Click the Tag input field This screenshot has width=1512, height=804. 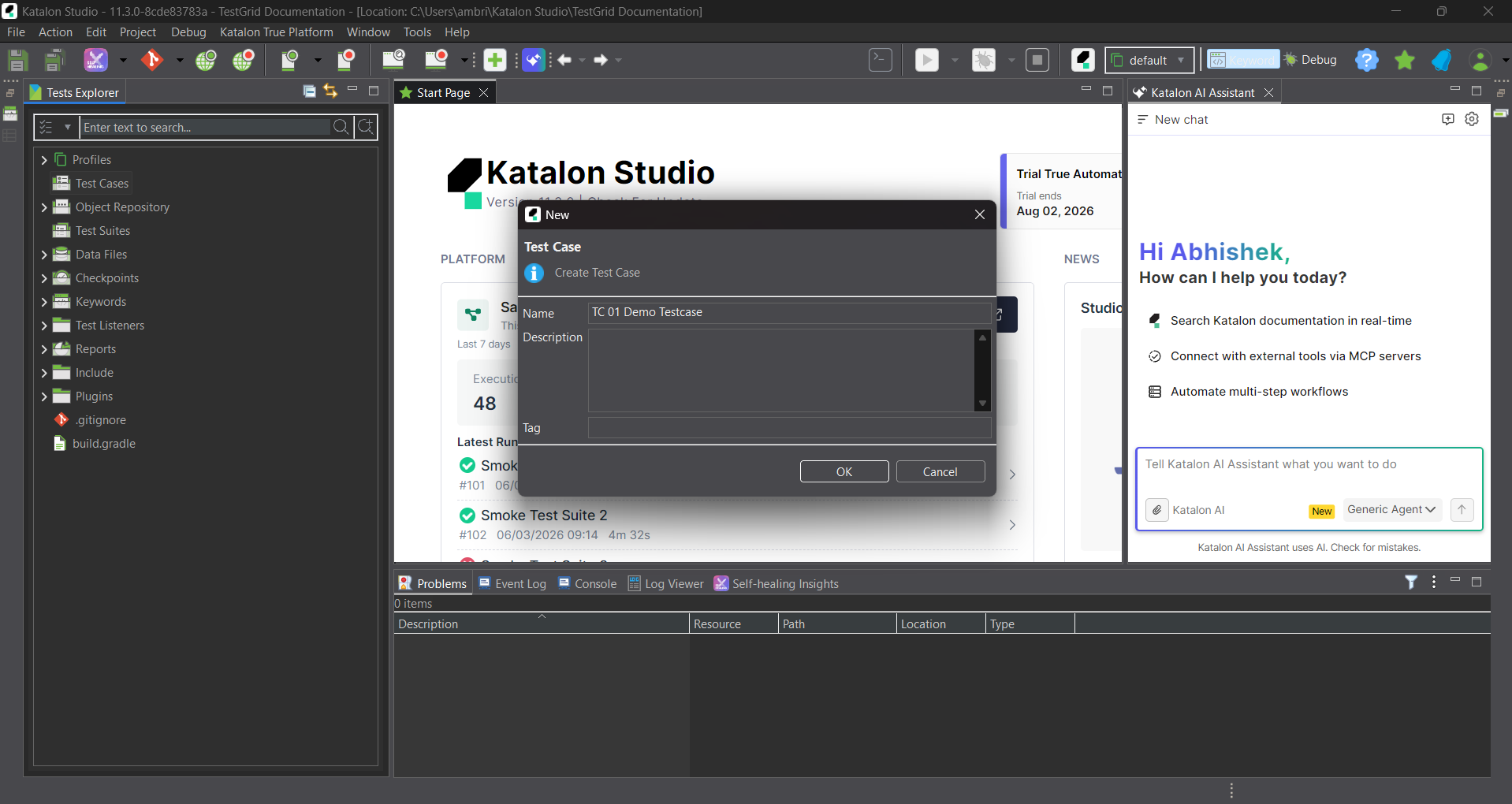(x=789, y=428)
